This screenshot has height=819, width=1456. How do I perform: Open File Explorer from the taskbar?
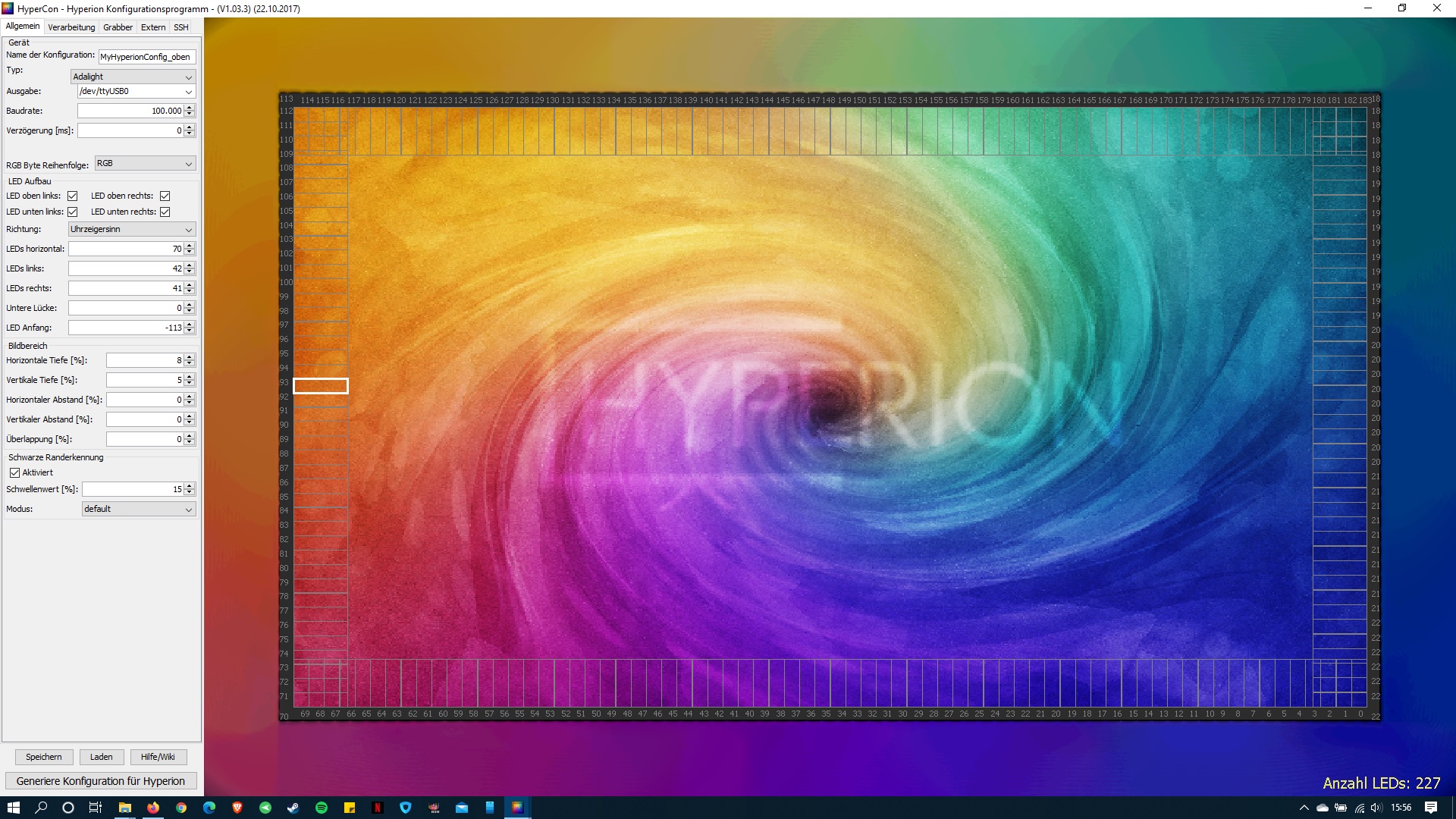(125, 808)
